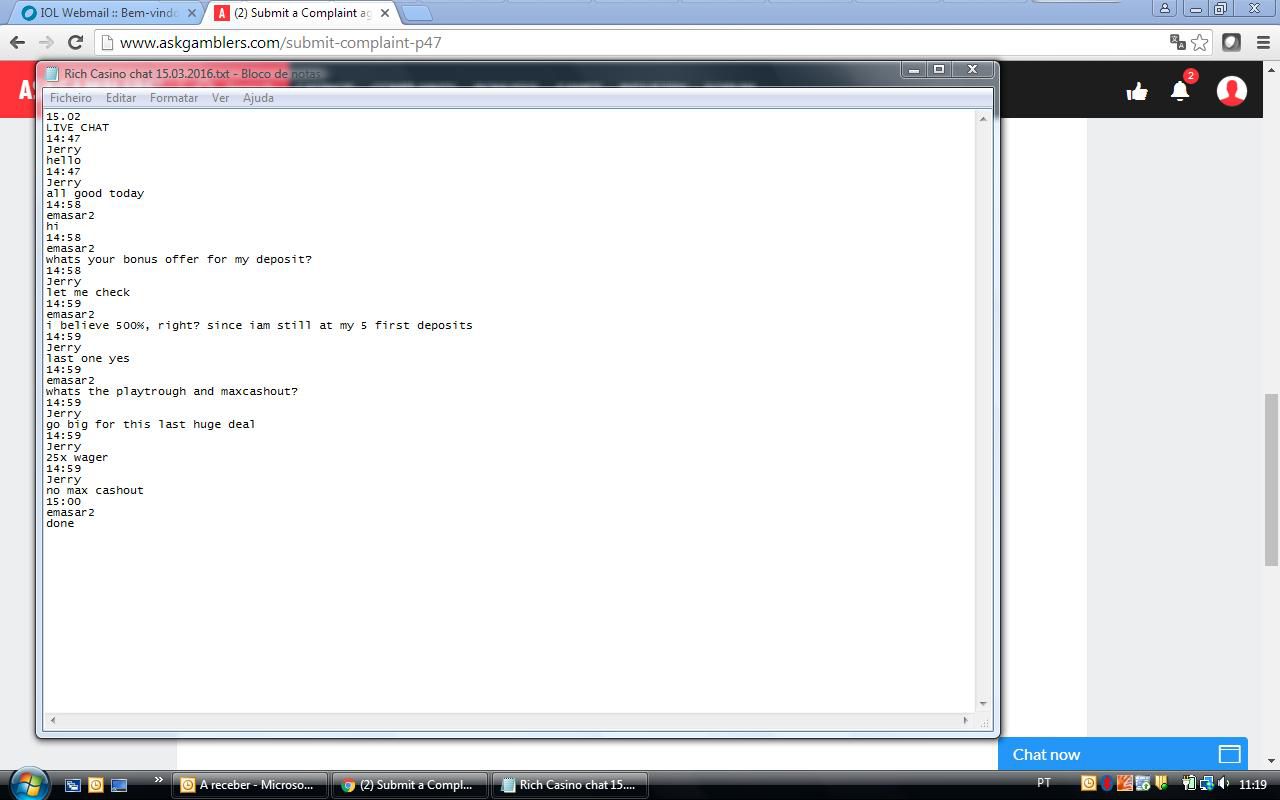Open the Ver menu in Notepad

220,98
